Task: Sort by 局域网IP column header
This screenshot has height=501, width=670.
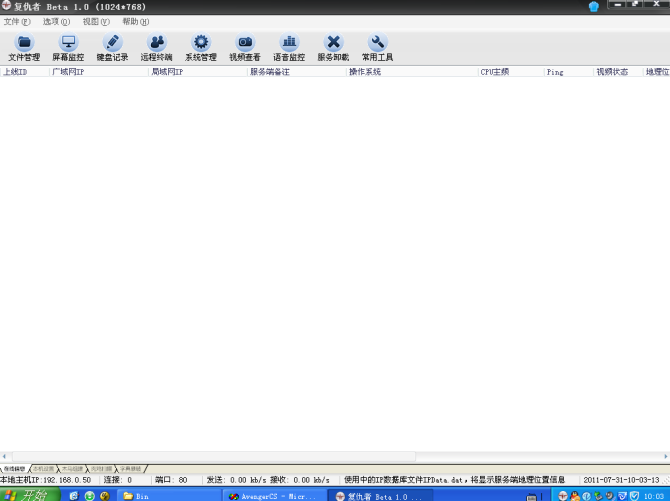Action: point(198,72)
